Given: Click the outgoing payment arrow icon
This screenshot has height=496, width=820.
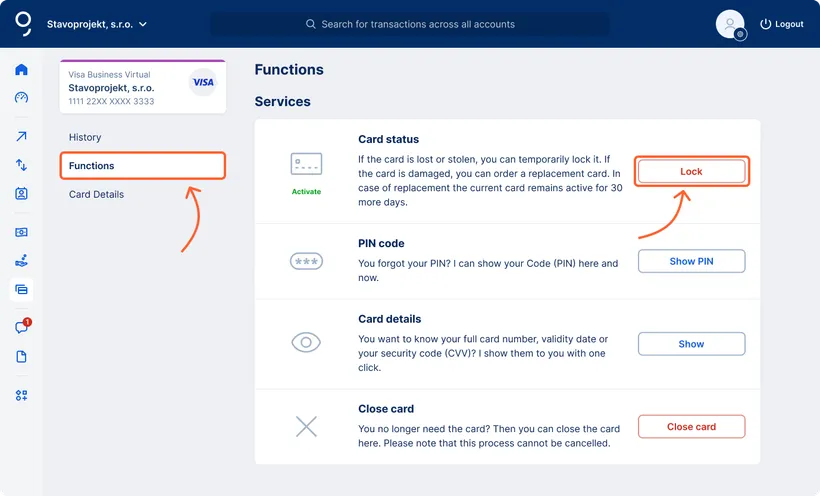Looking at the screenshot, I should pyautogui.click(x=21, y=137).
